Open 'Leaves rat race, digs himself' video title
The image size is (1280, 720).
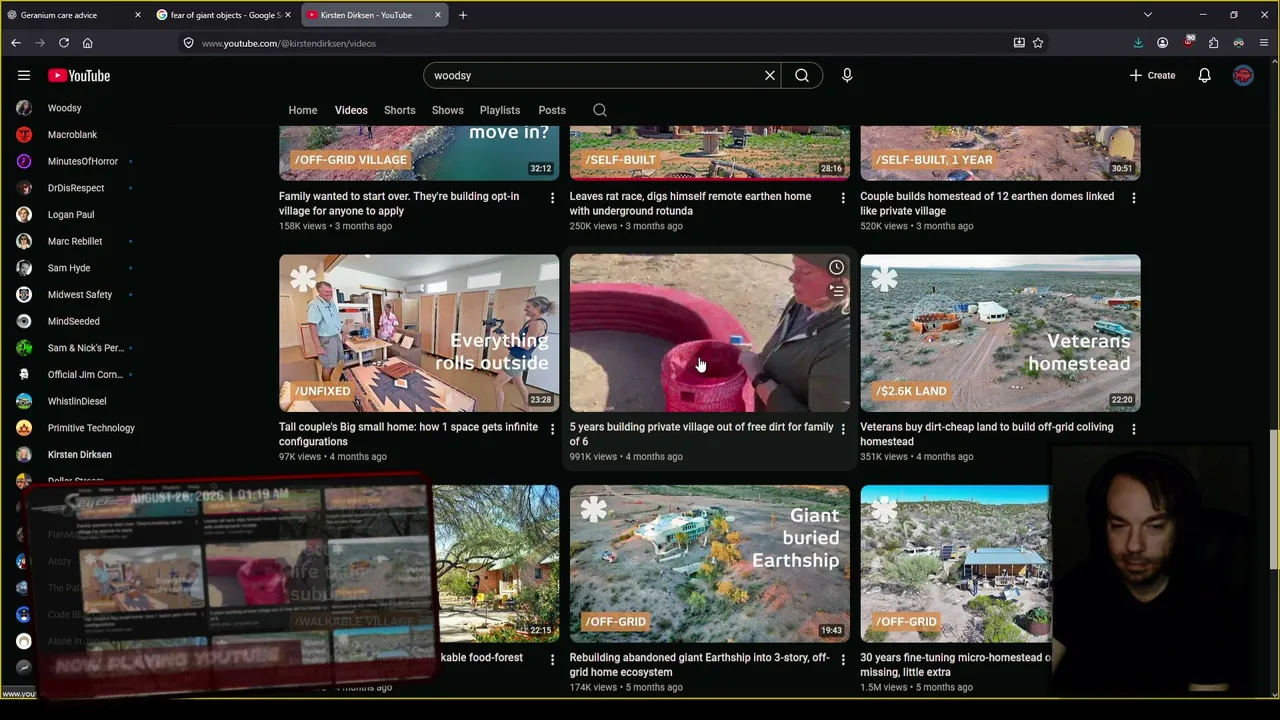pyautogui.click(x=690, y=203)
